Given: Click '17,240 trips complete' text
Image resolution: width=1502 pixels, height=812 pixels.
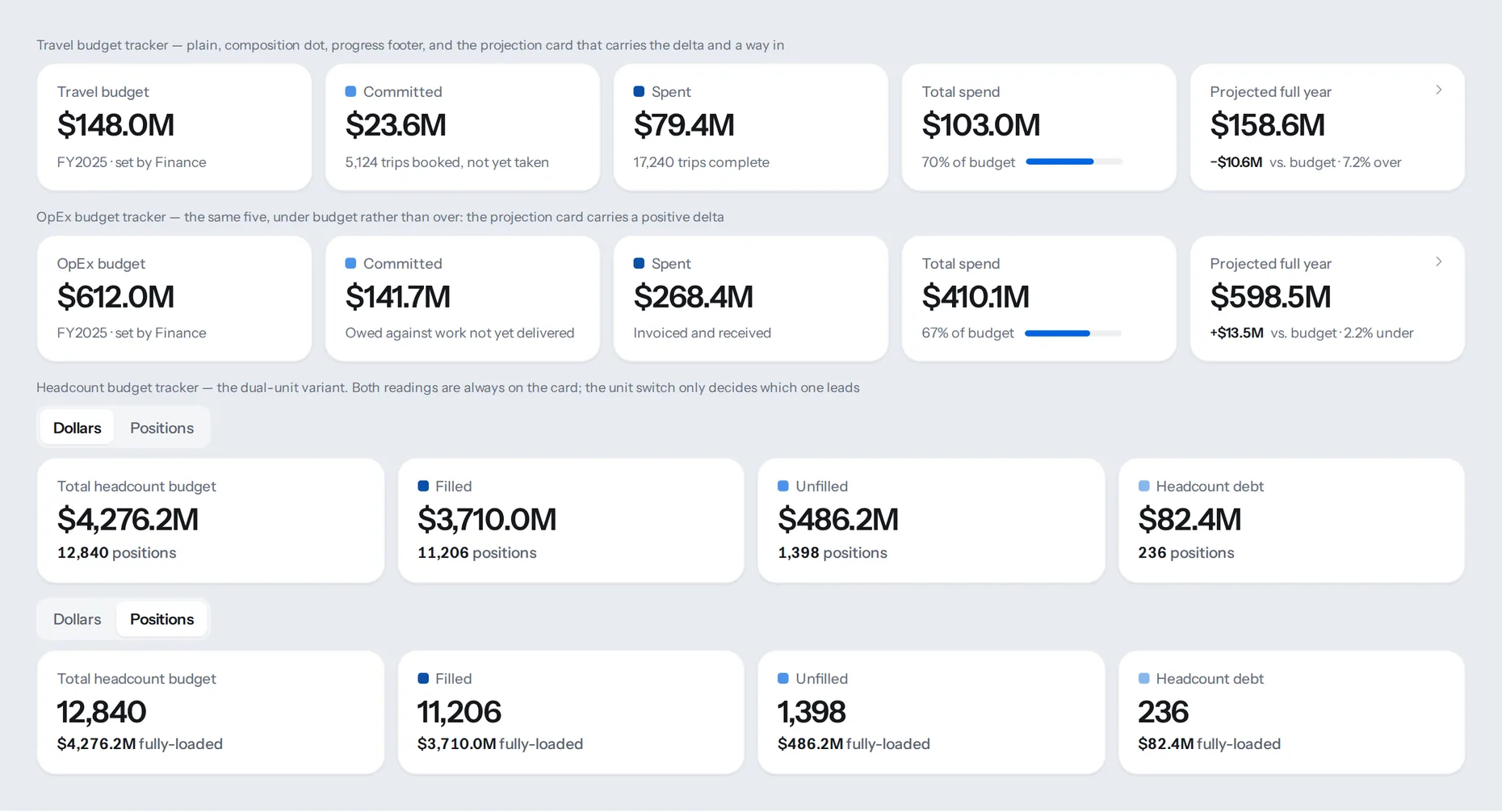Looking at the screenshot, I should click(701, 162).
